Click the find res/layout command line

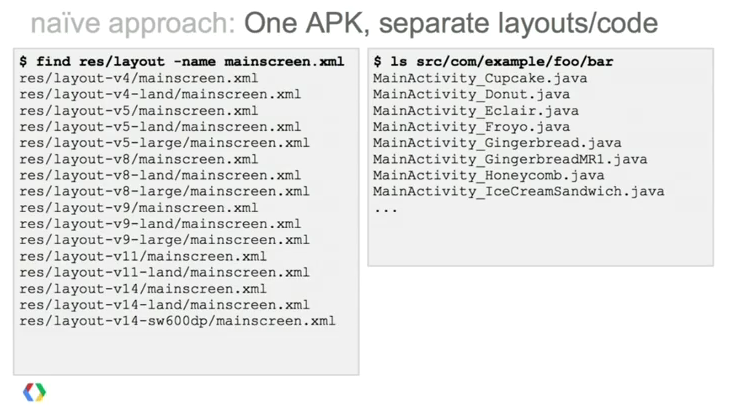coord(182,62)
